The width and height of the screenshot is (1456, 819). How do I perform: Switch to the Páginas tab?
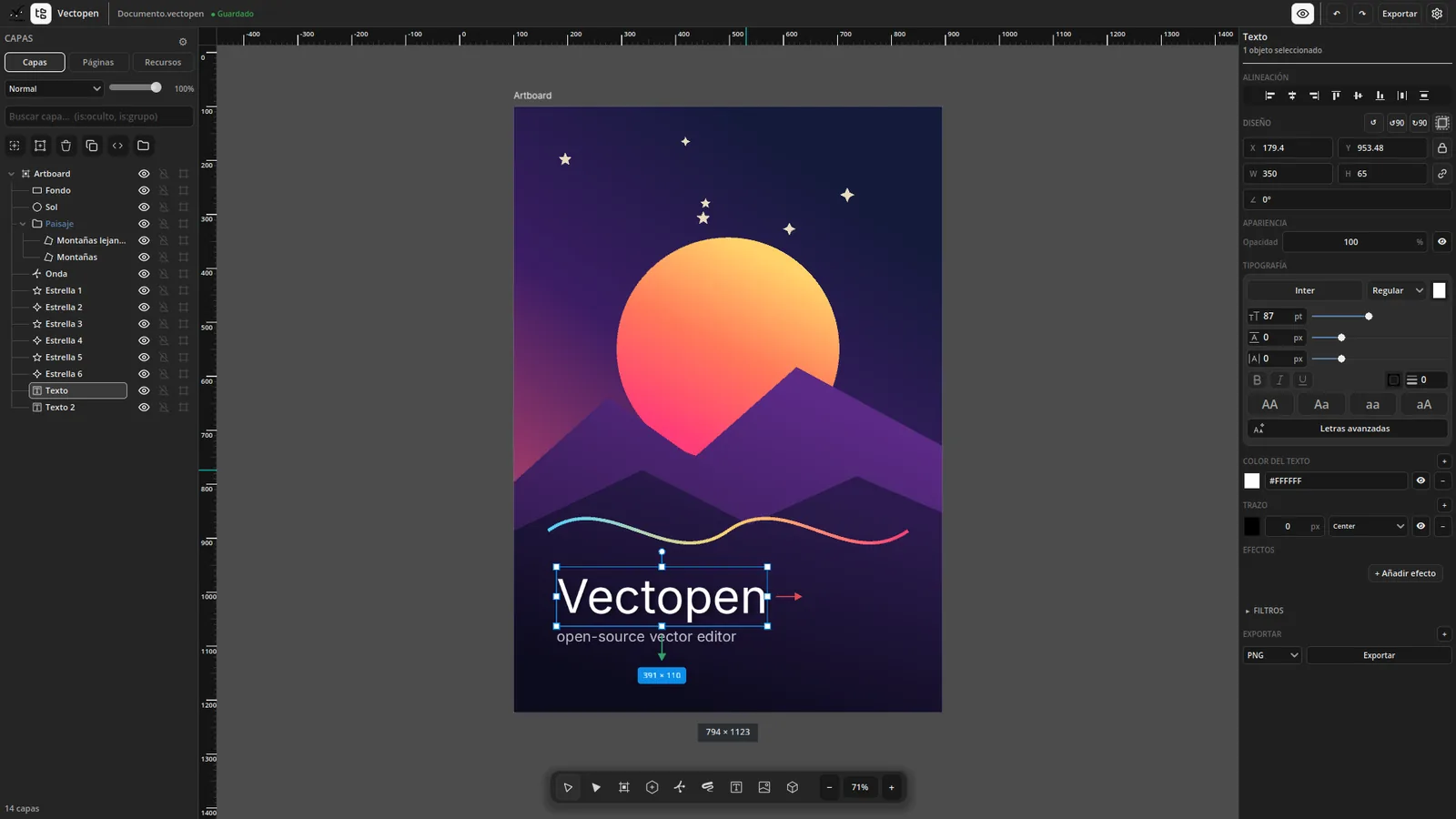click(98, 62)
